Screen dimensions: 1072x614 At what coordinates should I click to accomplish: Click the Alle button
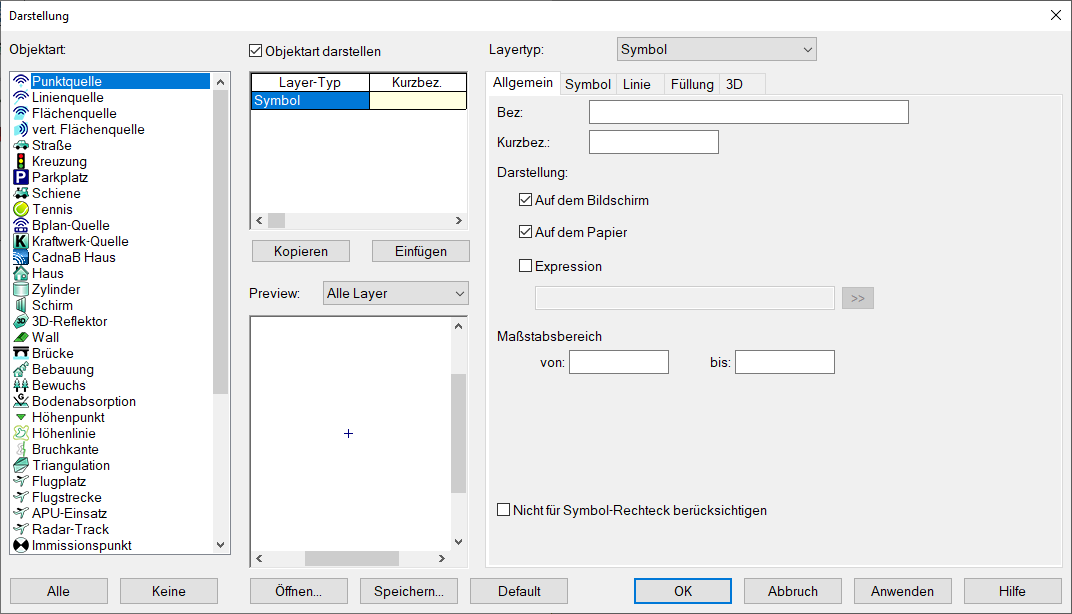[x=59, y=591]
